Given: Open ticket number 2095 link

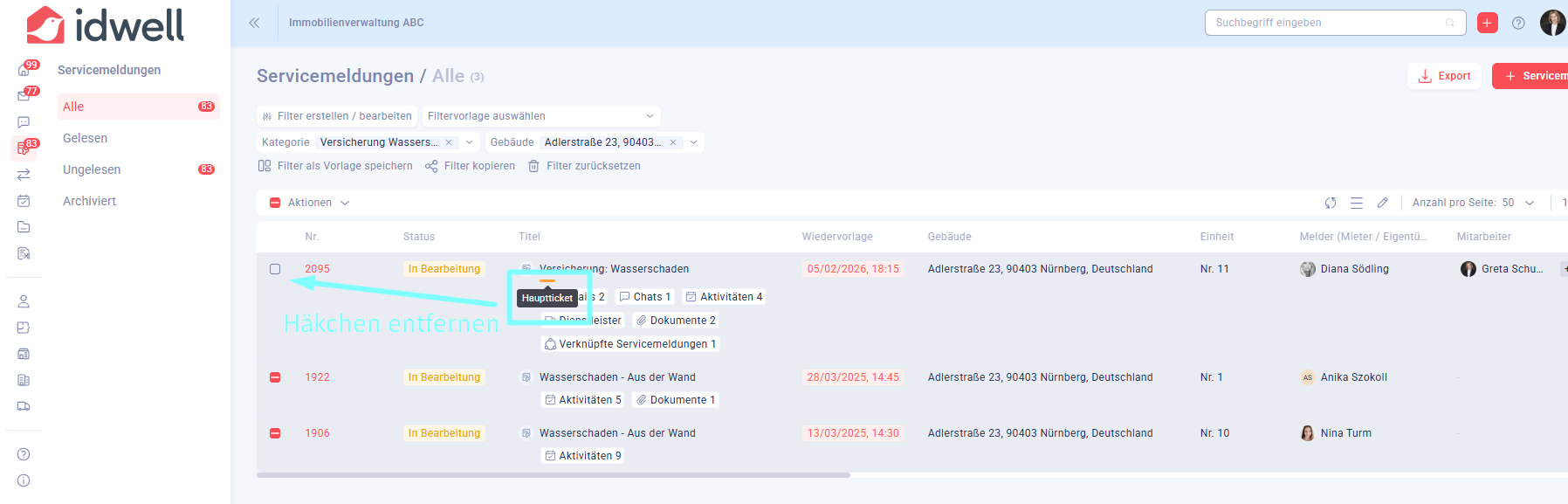Looking at the screenshot, I should click(x=317, y=269).
